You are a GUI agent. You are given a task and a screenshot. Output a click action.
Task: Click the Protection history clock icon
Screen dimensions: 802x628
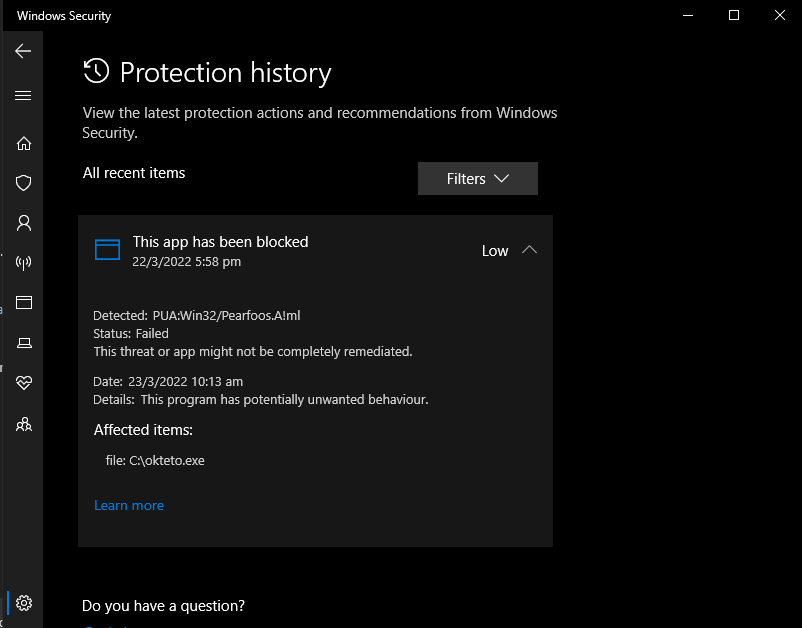pos(96,71)
